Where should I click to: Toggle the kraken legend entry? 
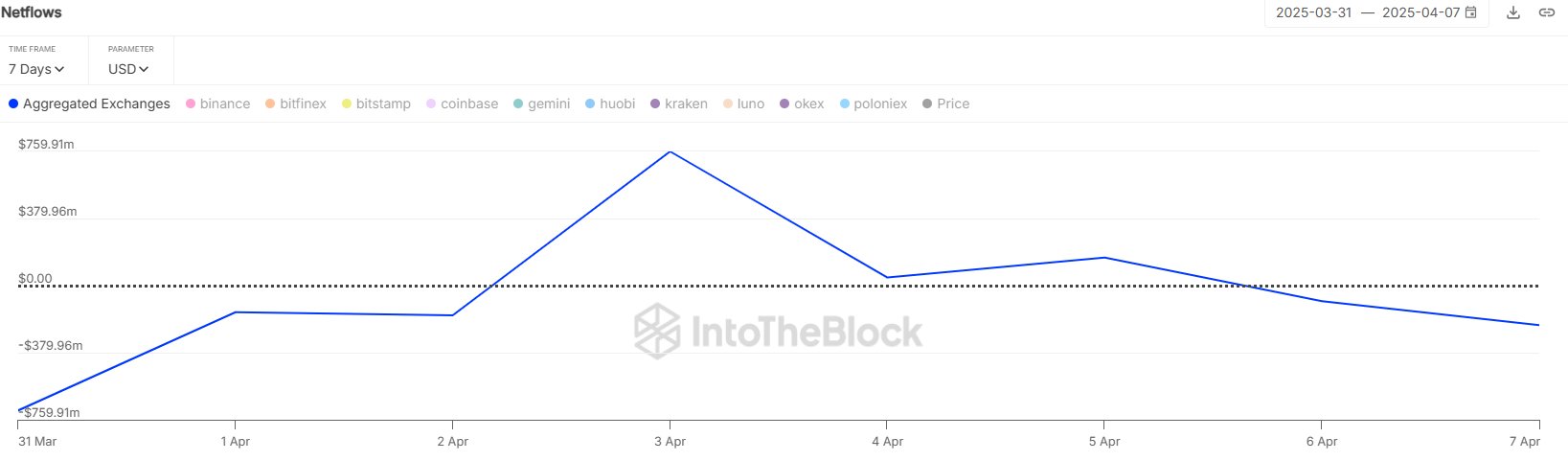click(678, 104)
